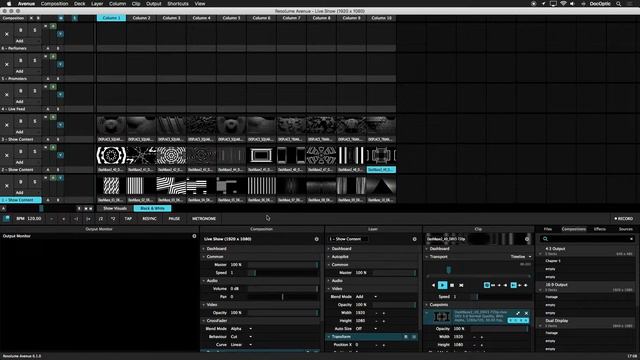Toggle Solo S on 6 - Performers layer
Image resolution: width=640 pixels, height=360 pixels.
[x=35, y=30]
